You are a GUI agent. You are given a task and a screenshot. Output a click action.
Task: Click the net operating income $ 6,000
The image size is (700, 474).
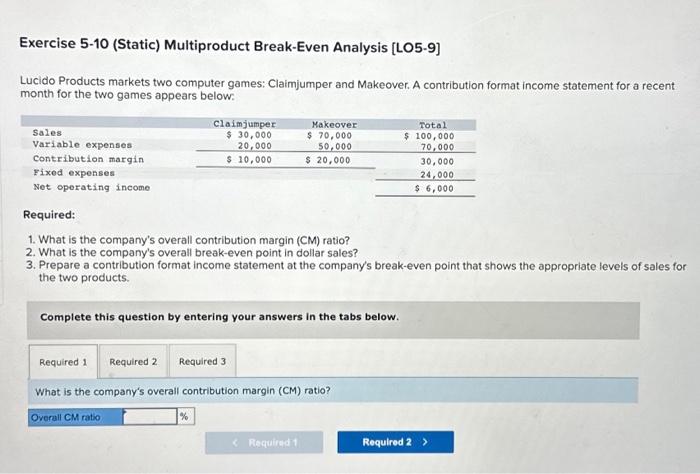click(434, 188)
